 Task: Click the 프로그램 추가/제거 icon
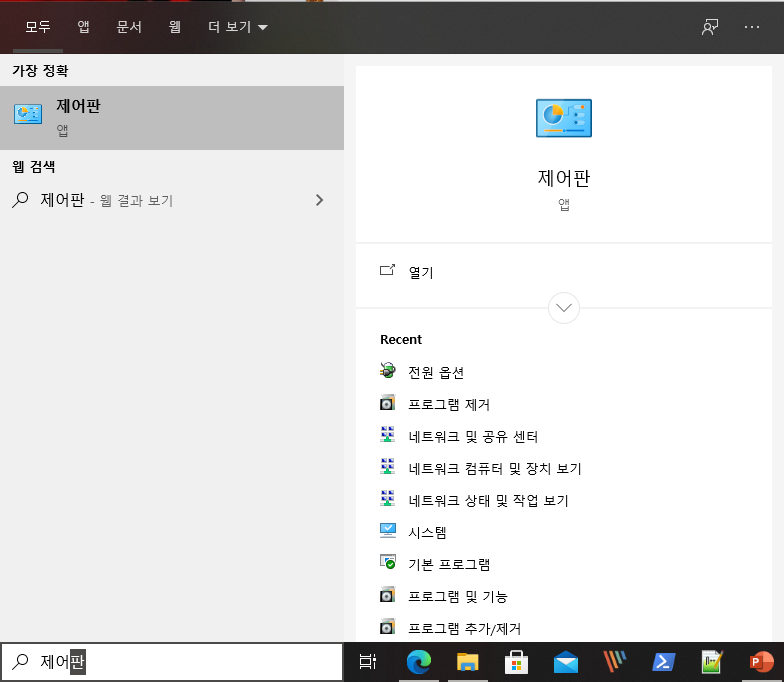click(388, 626)
